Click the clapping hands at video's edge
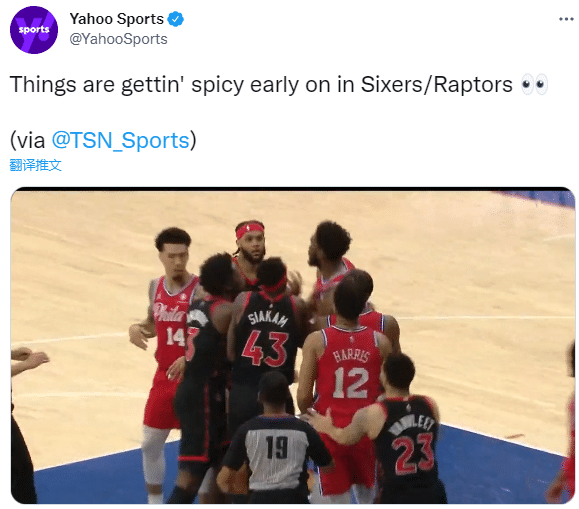Viewport: 579px width, 509px height. (x=30, y=358)
